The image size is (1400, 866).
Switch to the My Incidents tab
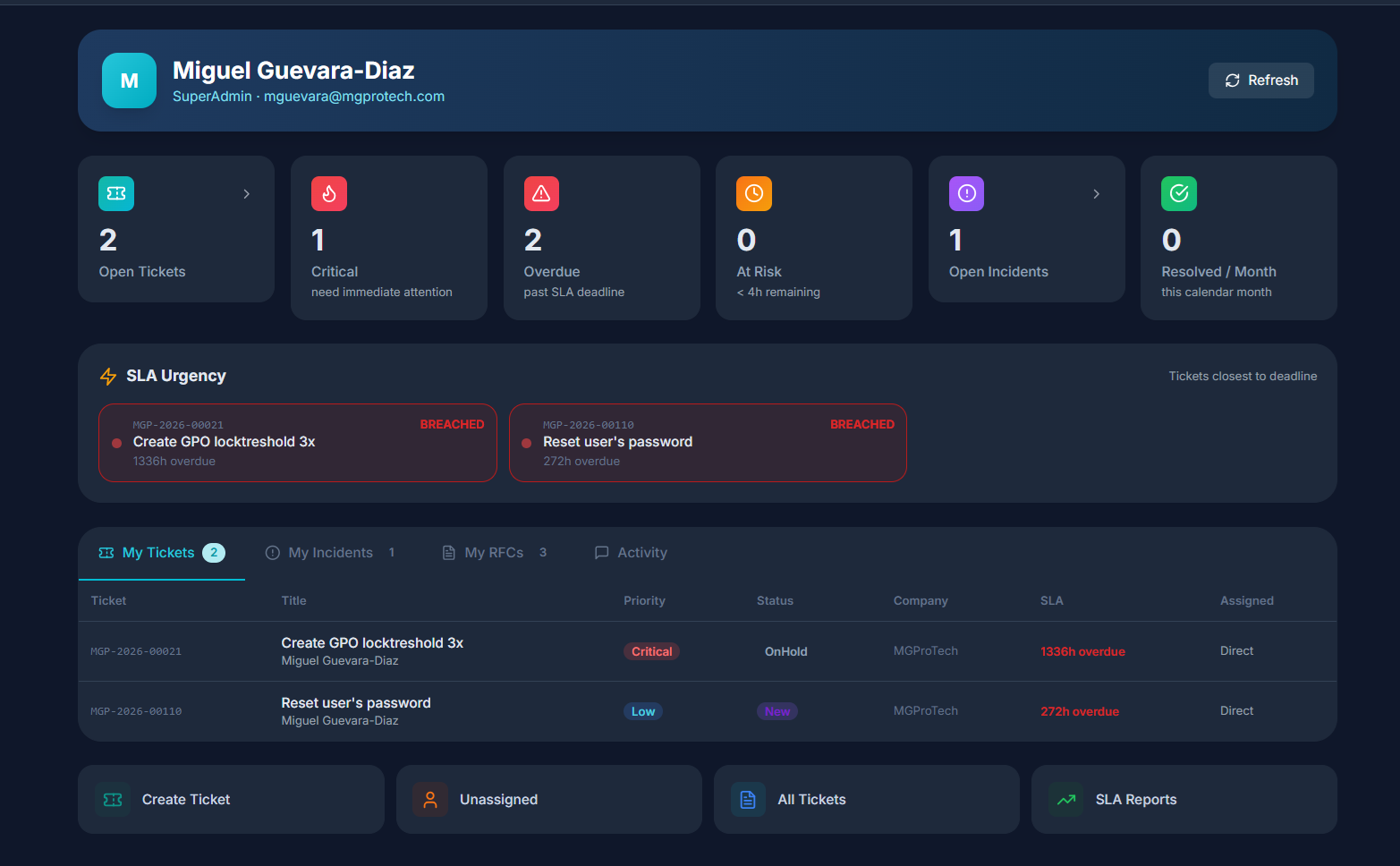click(x=331, y=553)
